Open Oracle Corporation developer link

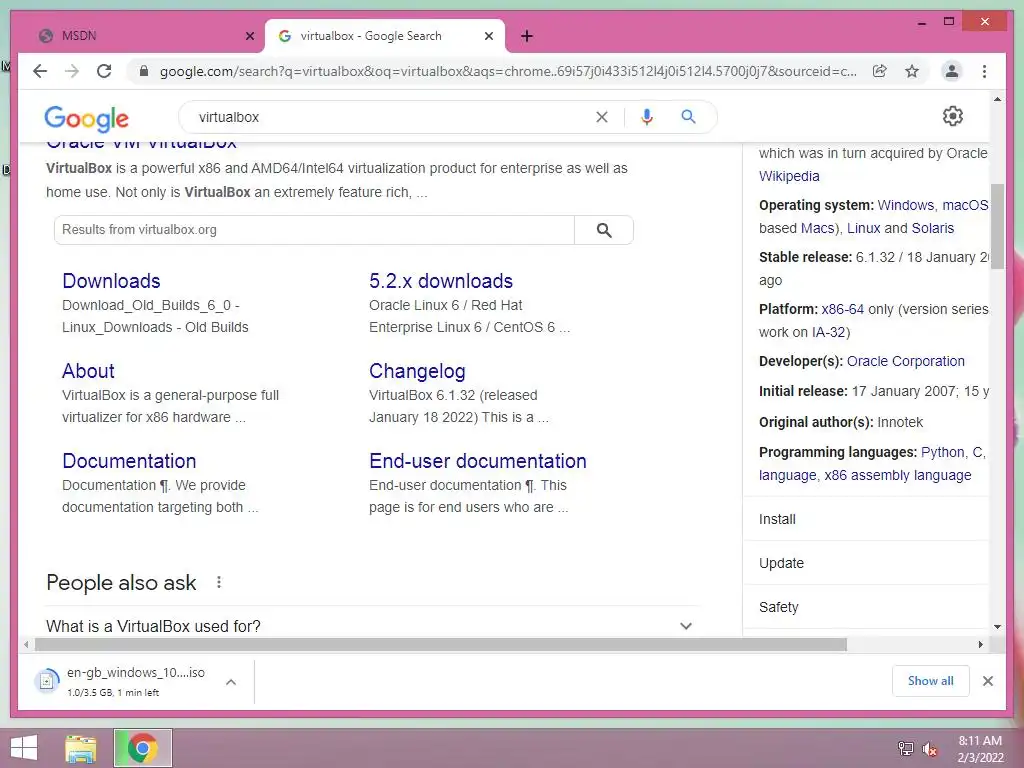[x=905, y=361]
